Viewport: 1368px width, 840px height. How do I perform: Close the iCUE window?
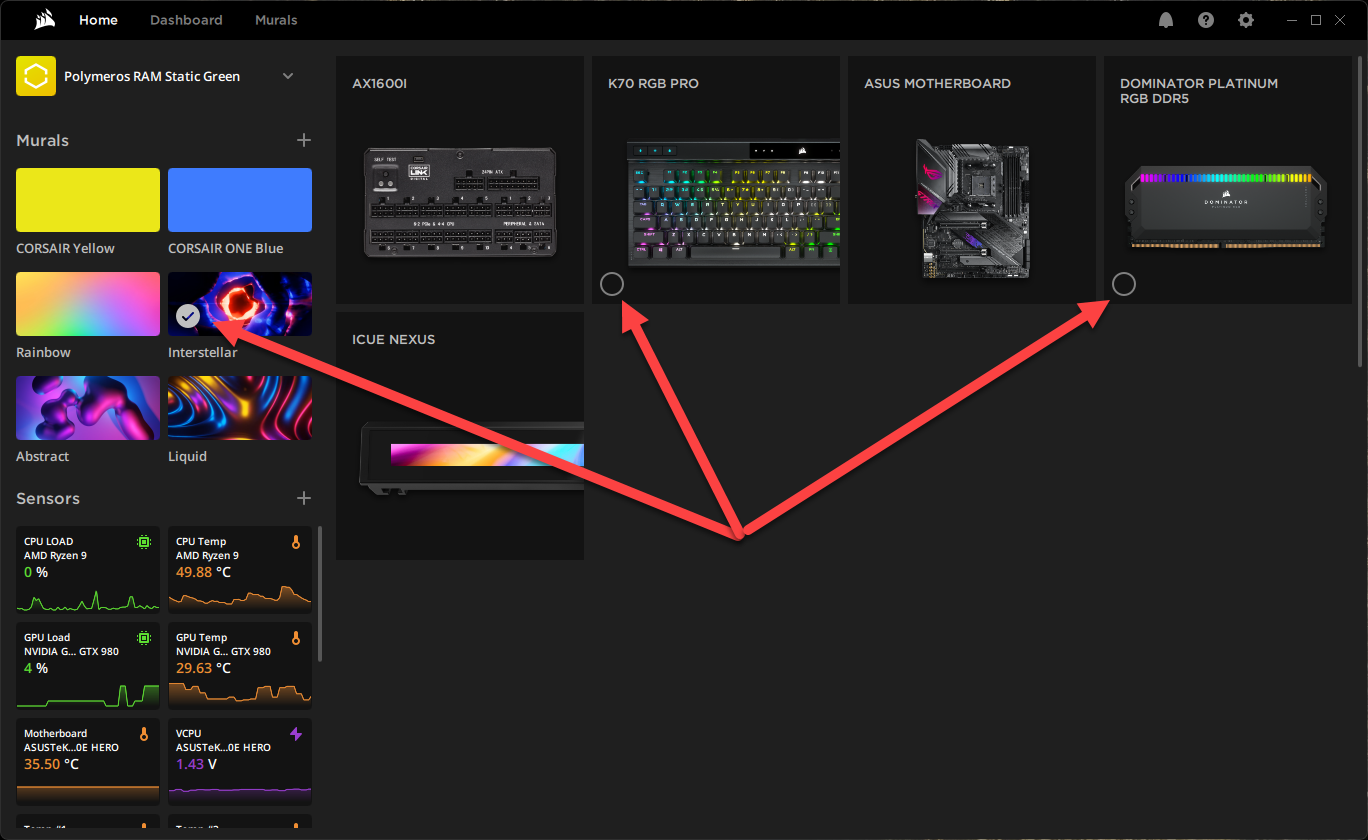[x=1340, y=20]
